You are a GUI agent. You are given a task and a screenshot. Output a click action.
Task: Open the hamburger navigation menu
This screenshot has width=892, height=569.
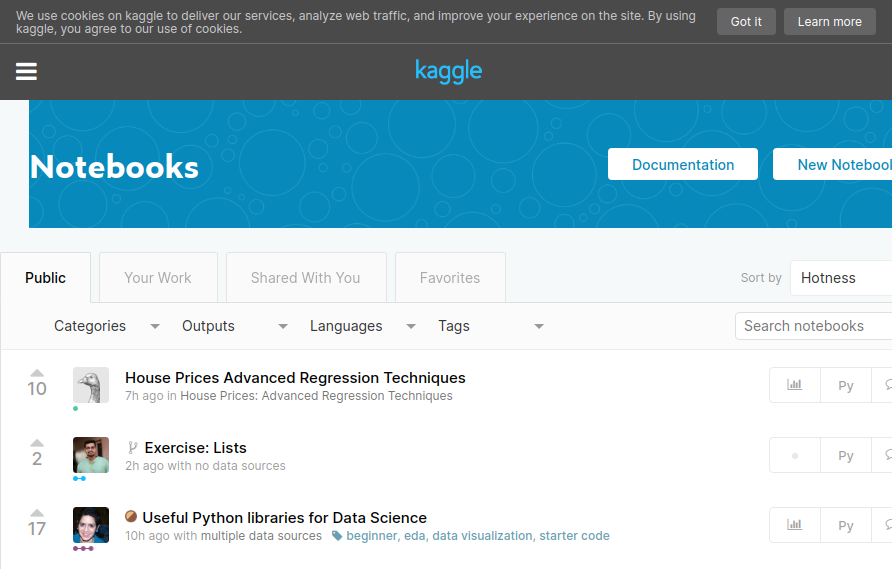coord(26,72)
